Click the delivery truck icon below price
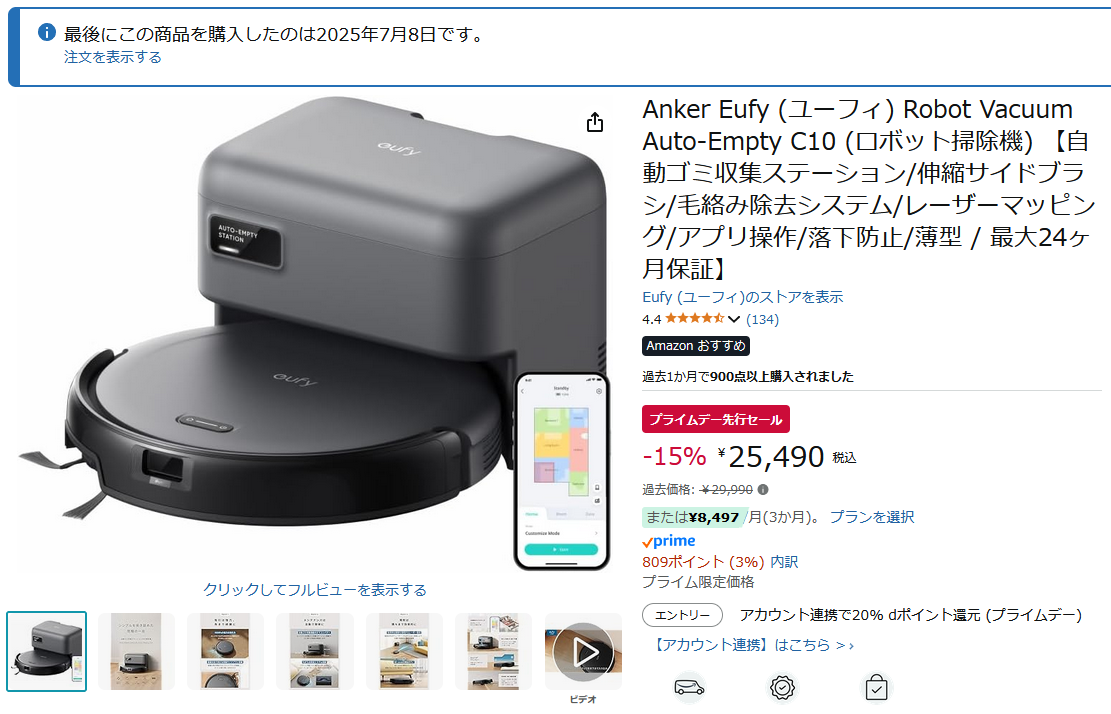Viewport: 1111px width, 714px height. (689, 687)
